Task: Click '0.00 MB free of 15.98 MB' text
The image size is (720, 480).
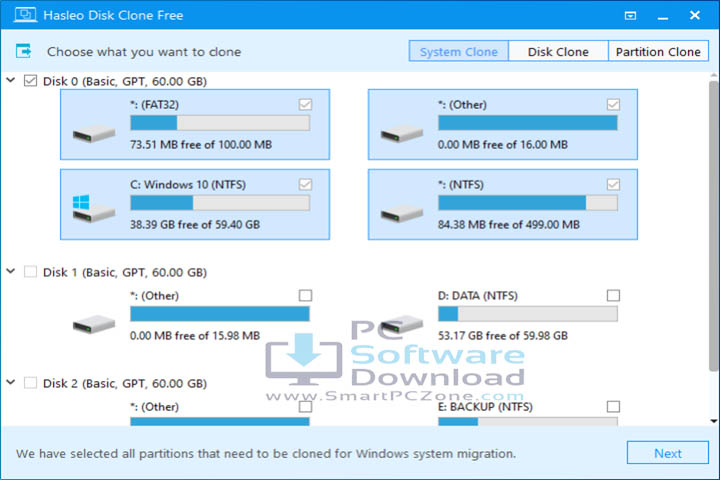Action: tap(195, 336)
